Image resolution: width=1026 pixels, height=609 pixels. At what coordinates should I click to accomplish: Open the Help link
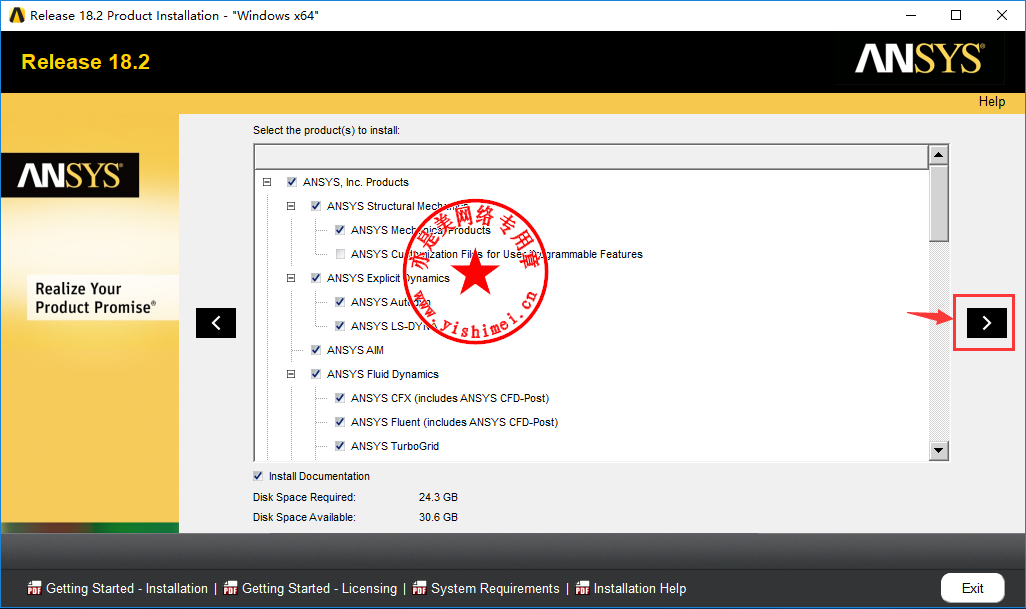pos(992,101)
